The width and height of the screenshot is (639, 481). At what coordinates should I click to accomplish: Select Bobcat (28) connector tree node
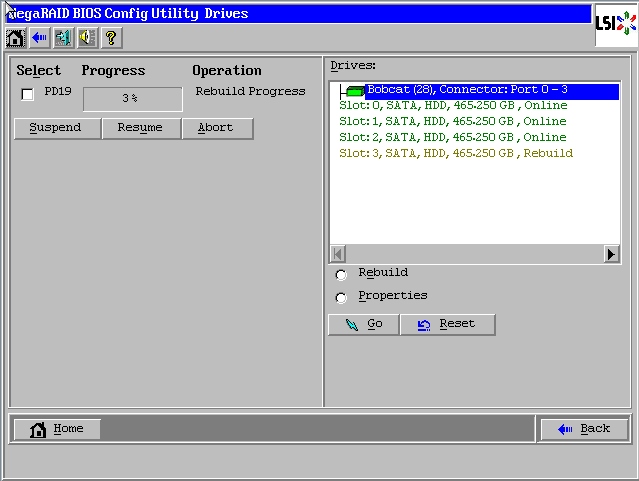tap(467, 90)
